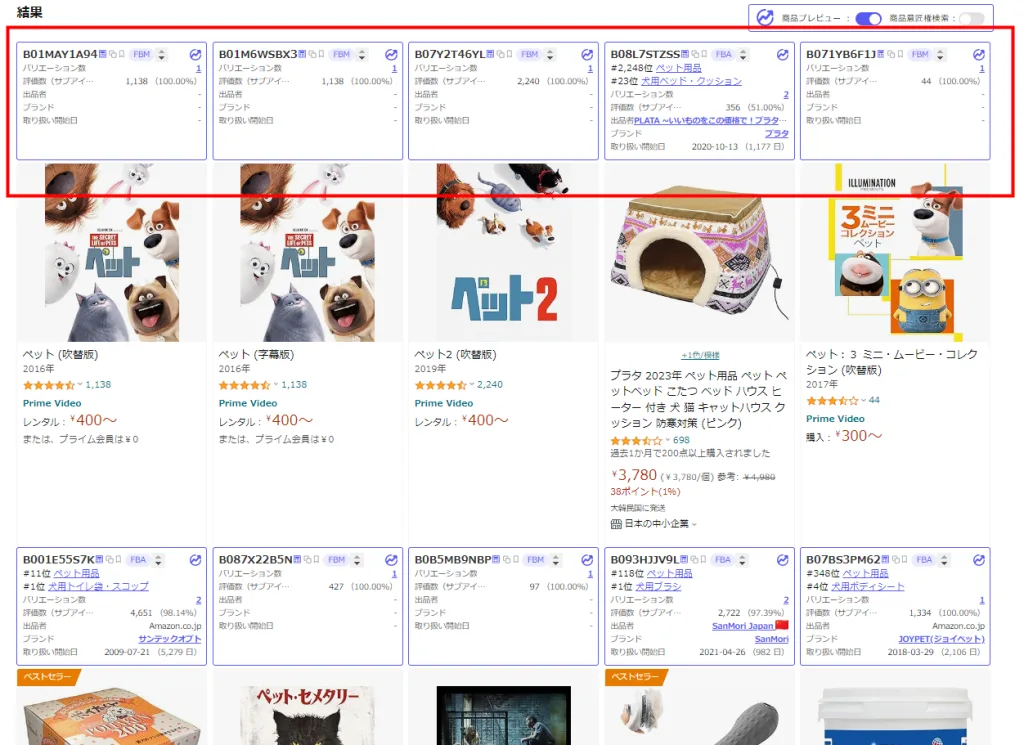Click calculator icon next to B01MAY1A94
Screen dimensions: 1024x745
(x=103, y=54)
